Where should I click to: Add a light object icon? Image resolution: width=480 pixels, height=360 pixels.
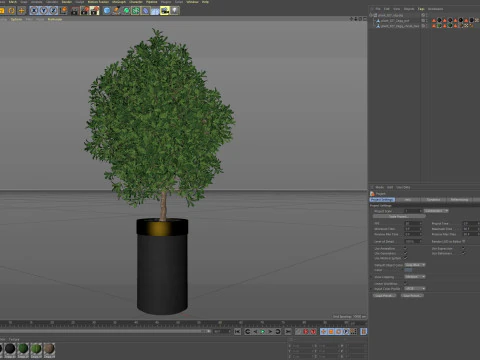175,11
